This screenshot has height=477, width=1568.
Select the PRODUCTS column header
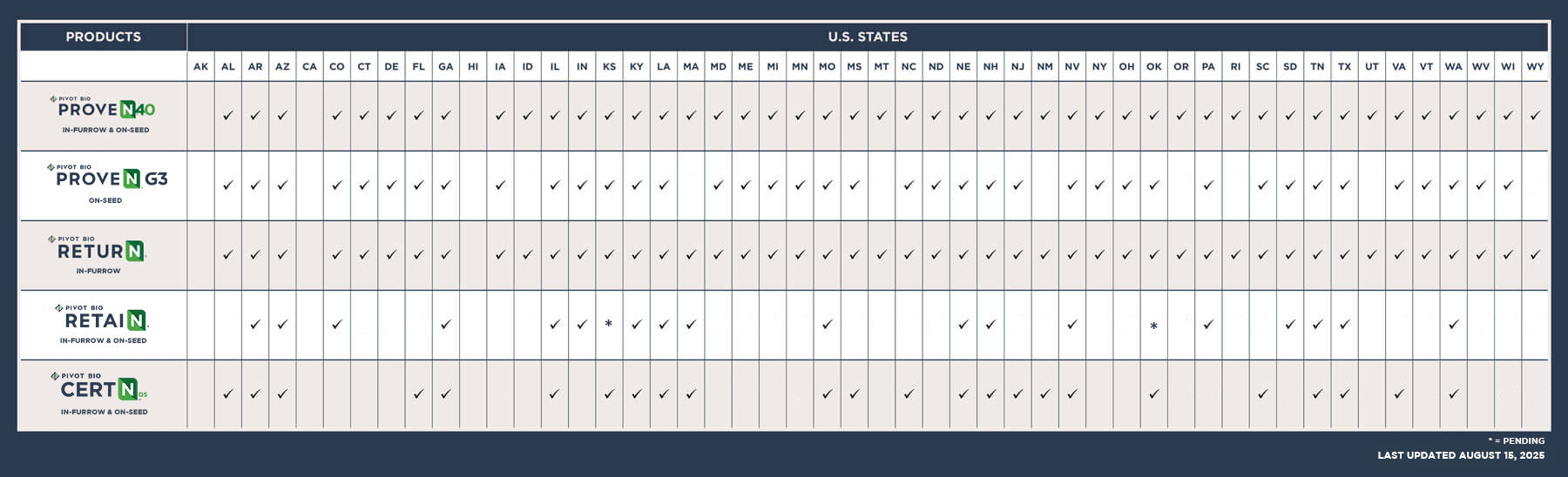point(104,37)
